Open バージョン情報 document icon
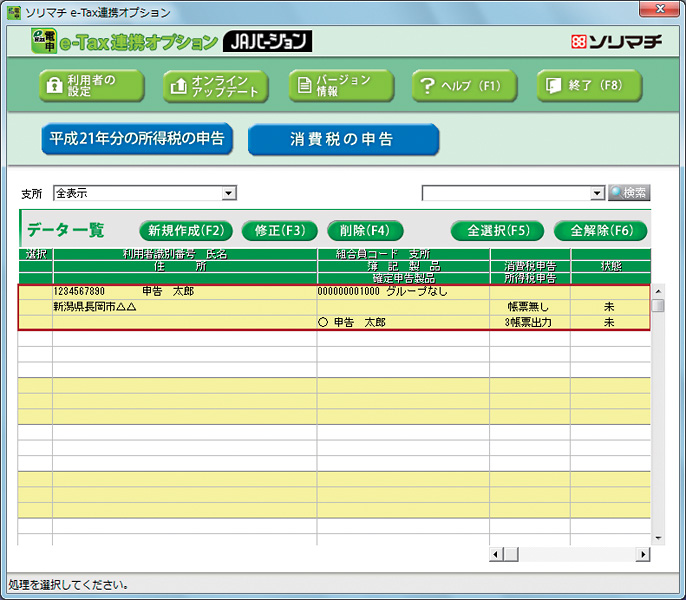This screenshot has height=600, width=686. [x=302, y=86]
